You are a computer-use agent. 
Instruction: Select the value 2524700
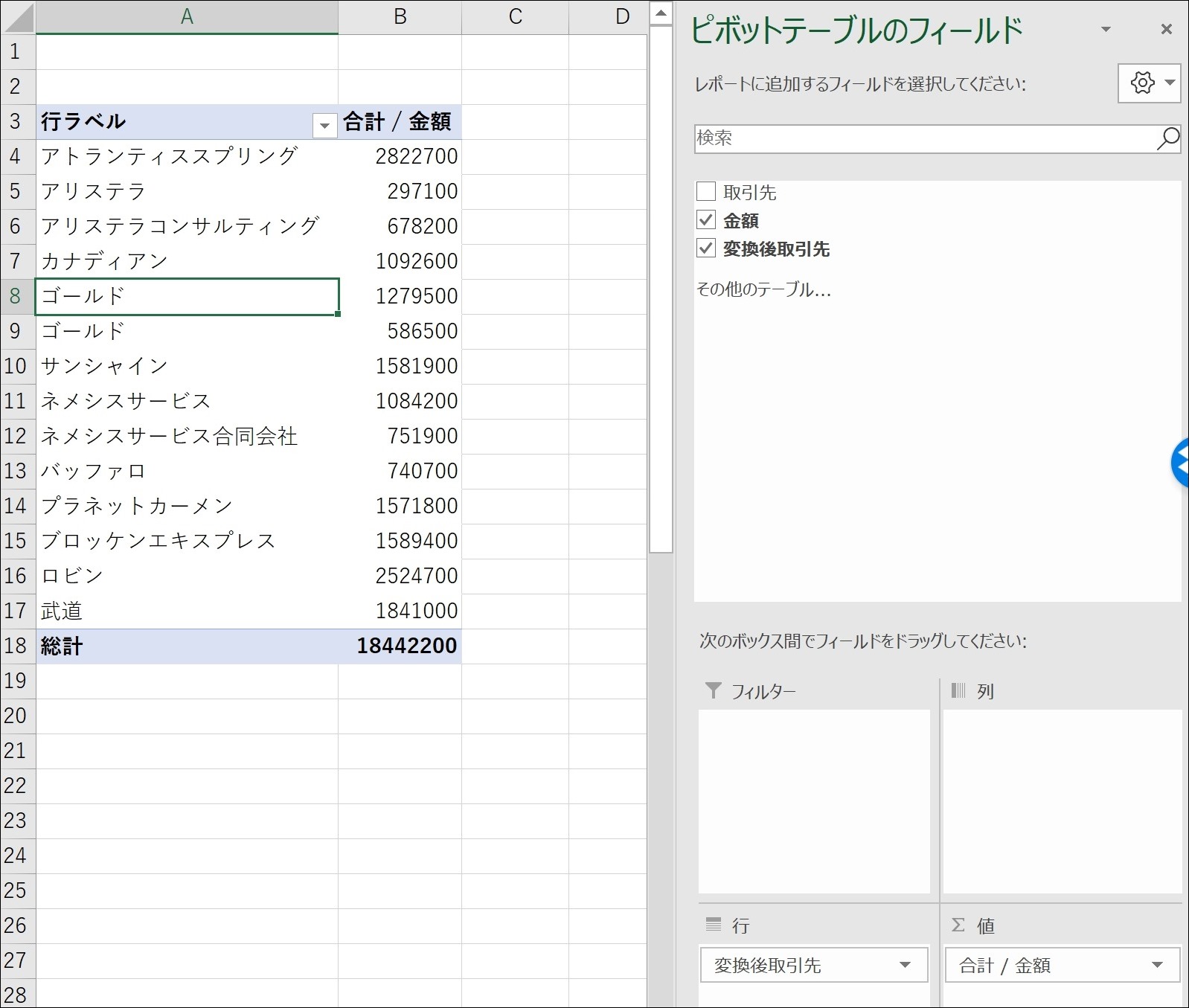[400, 576]
